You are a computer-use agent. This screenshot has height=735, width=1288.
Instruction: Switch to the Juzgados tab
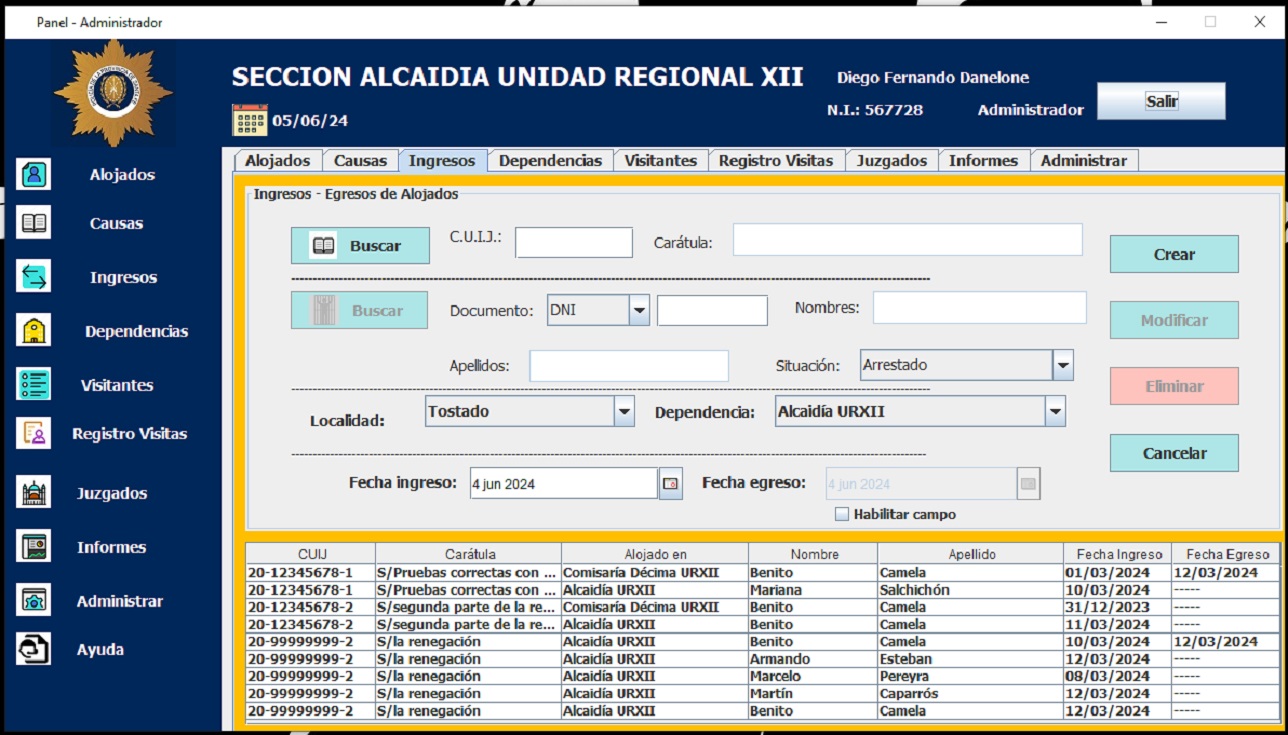pos(891,161)
